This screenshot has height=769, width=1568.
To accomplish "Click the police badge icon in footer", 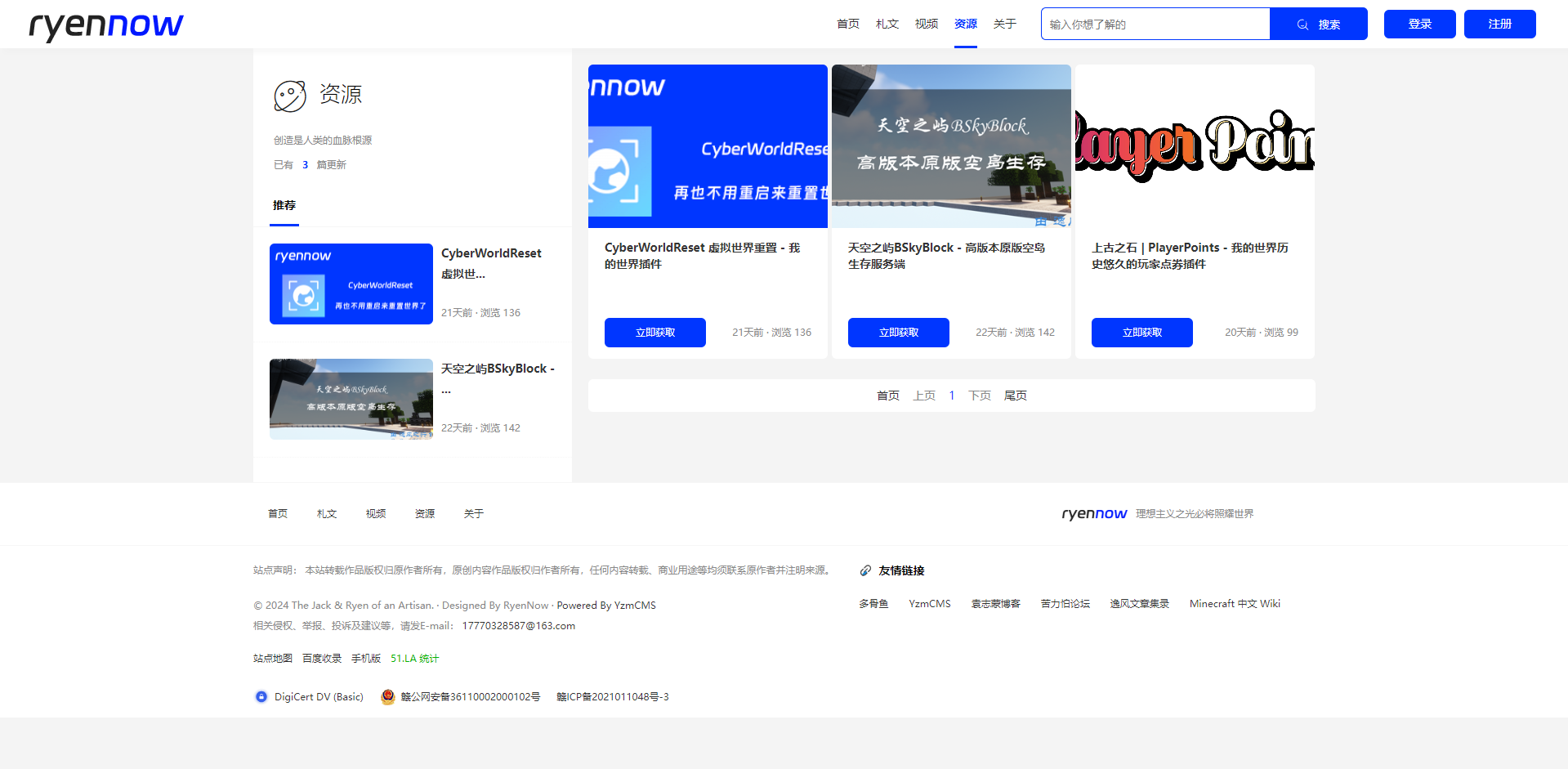I will tap(388, 697).
